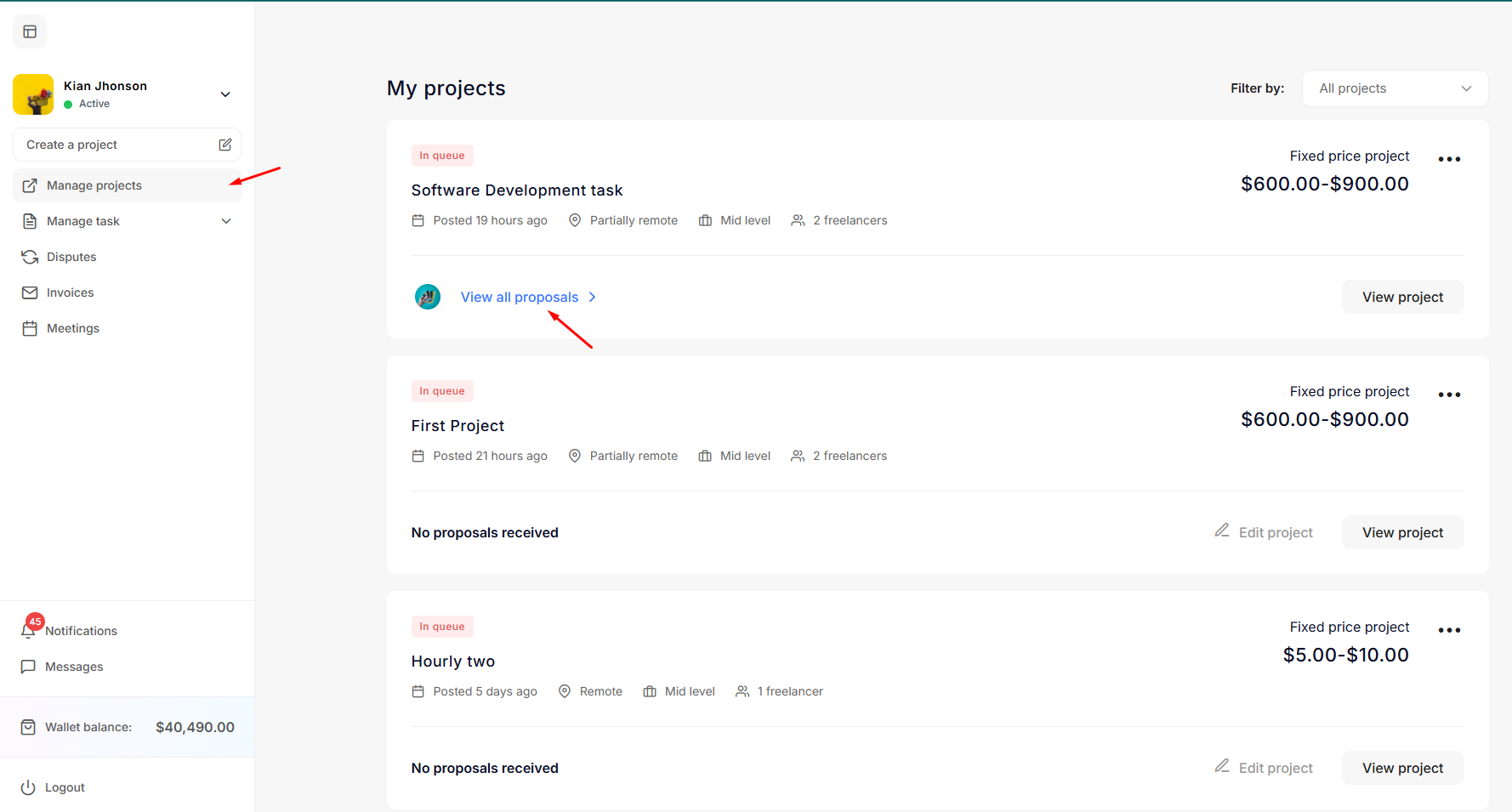The width and height of the screenshot is (1512, 812).
Task: Open three-dot menu for Software Development task
Action: click(x=1449, y=159)
